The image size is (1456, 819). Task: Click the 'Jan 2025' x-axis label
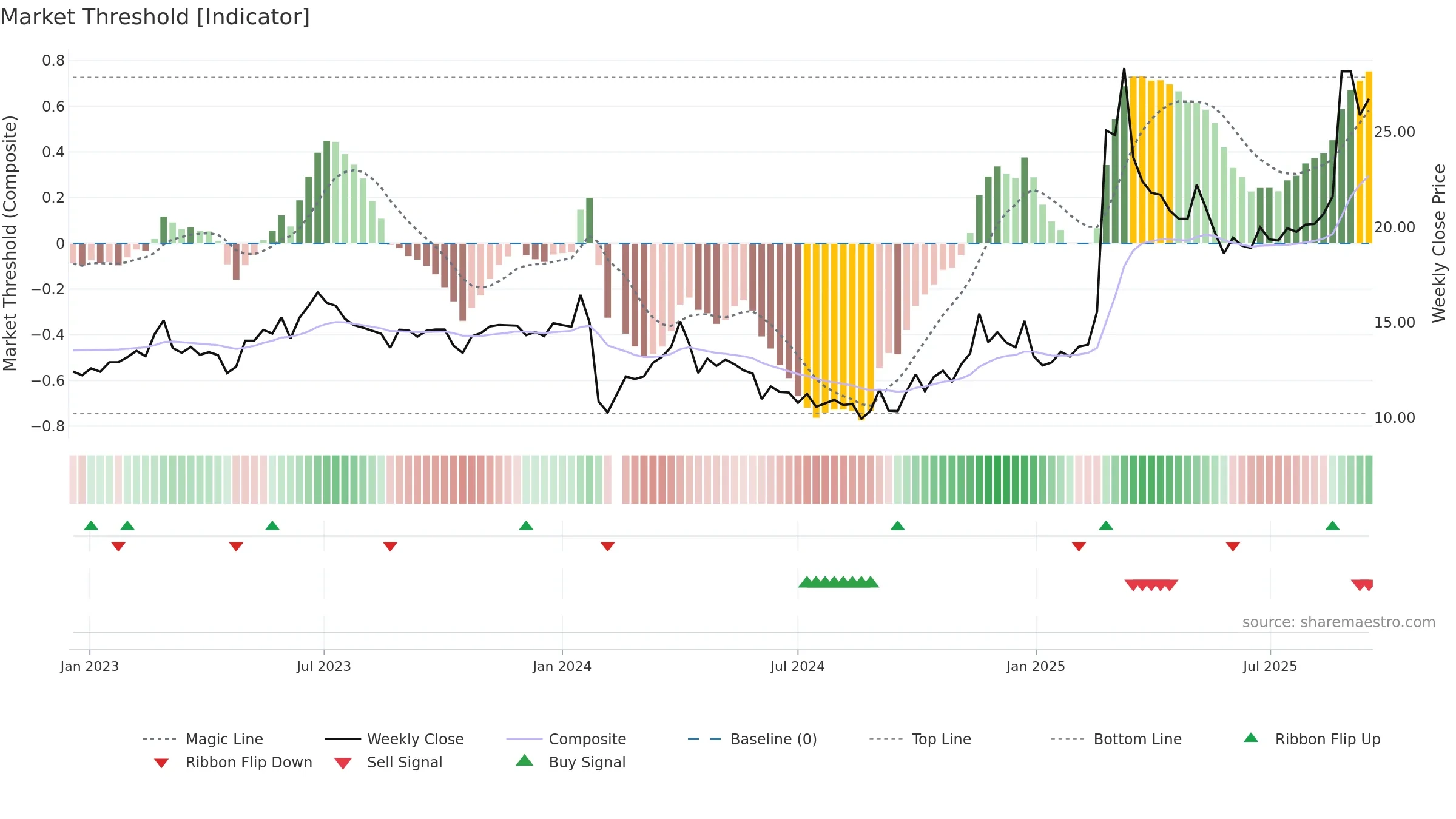(1036, 666)
